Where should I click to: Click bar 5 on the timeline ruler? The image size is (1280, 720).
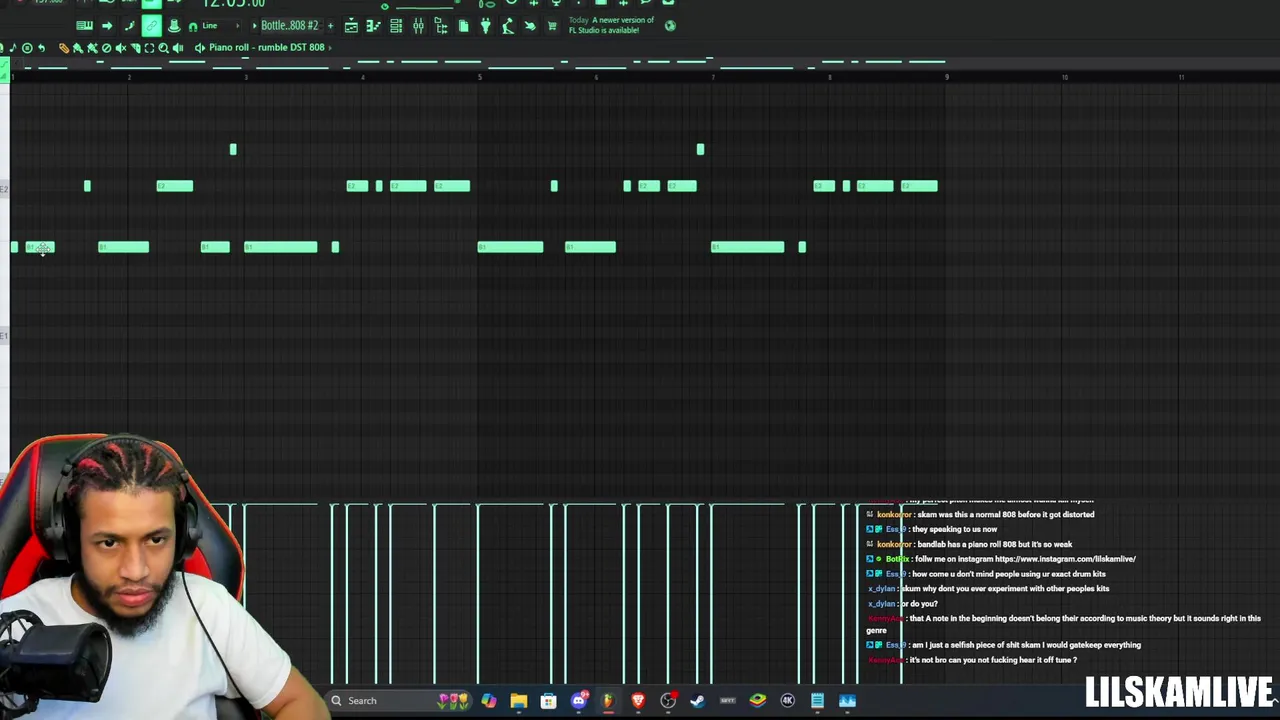coord(479,77)
